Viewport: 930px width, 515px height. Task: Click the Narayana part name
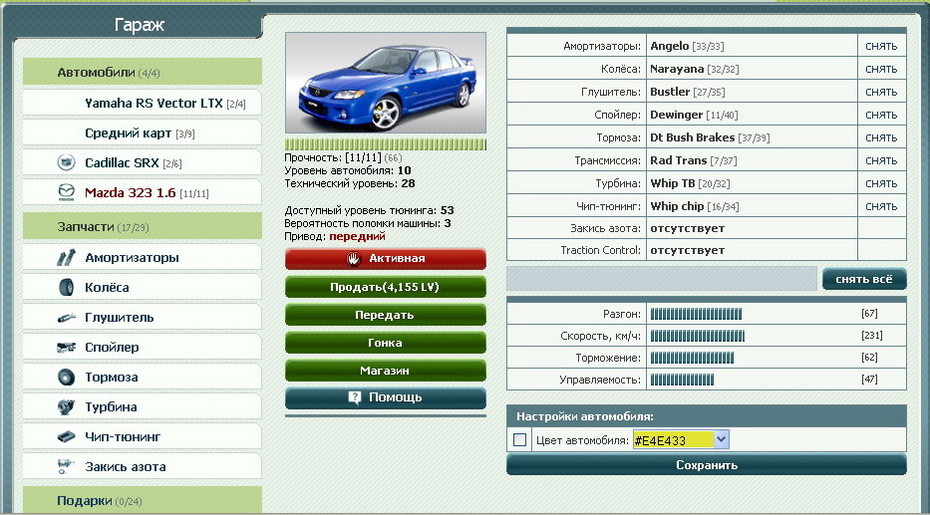(677, 69)
